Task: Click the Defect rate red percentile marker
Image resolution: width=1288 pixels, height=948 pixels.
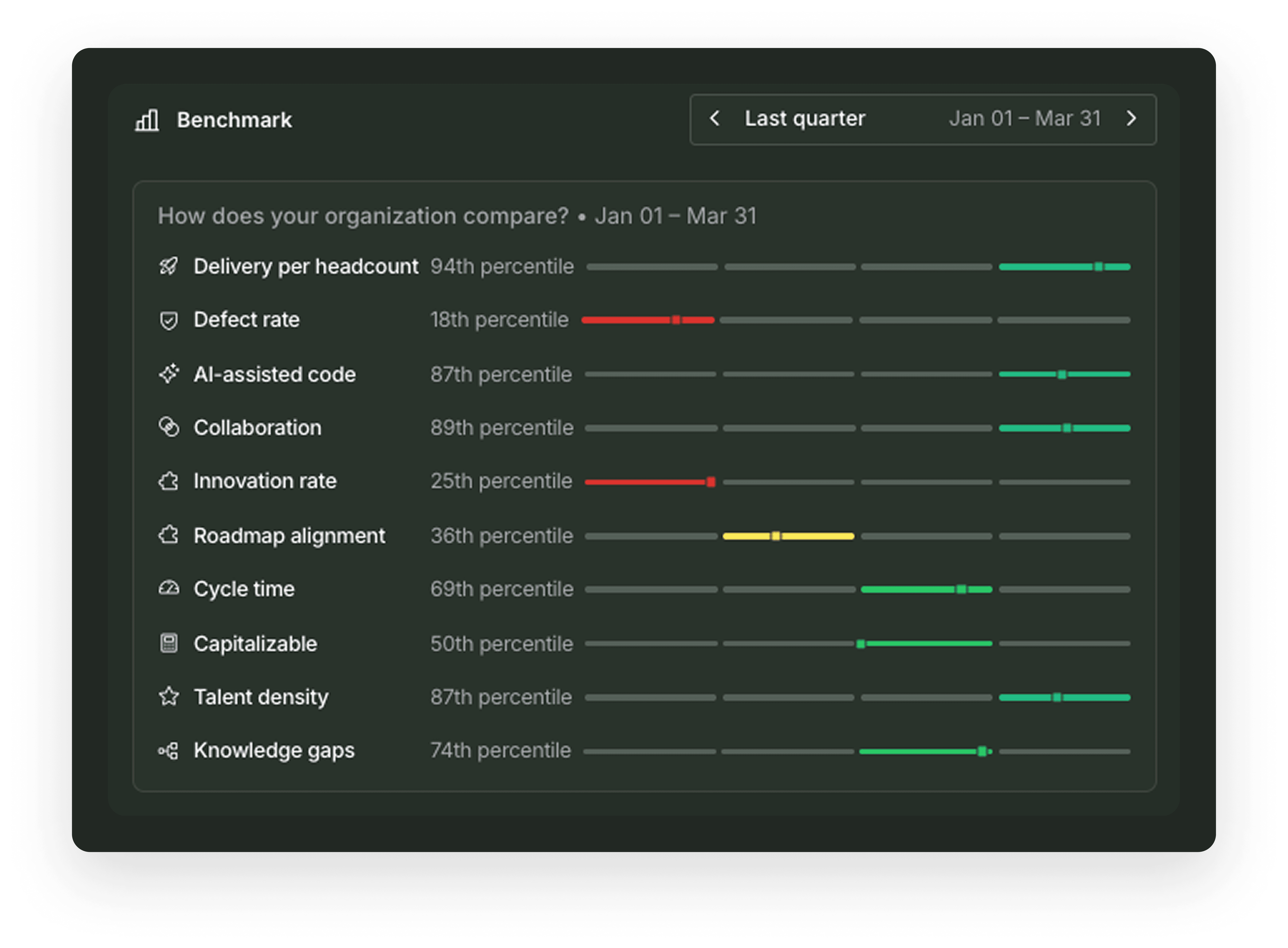Action: [676, 320]
